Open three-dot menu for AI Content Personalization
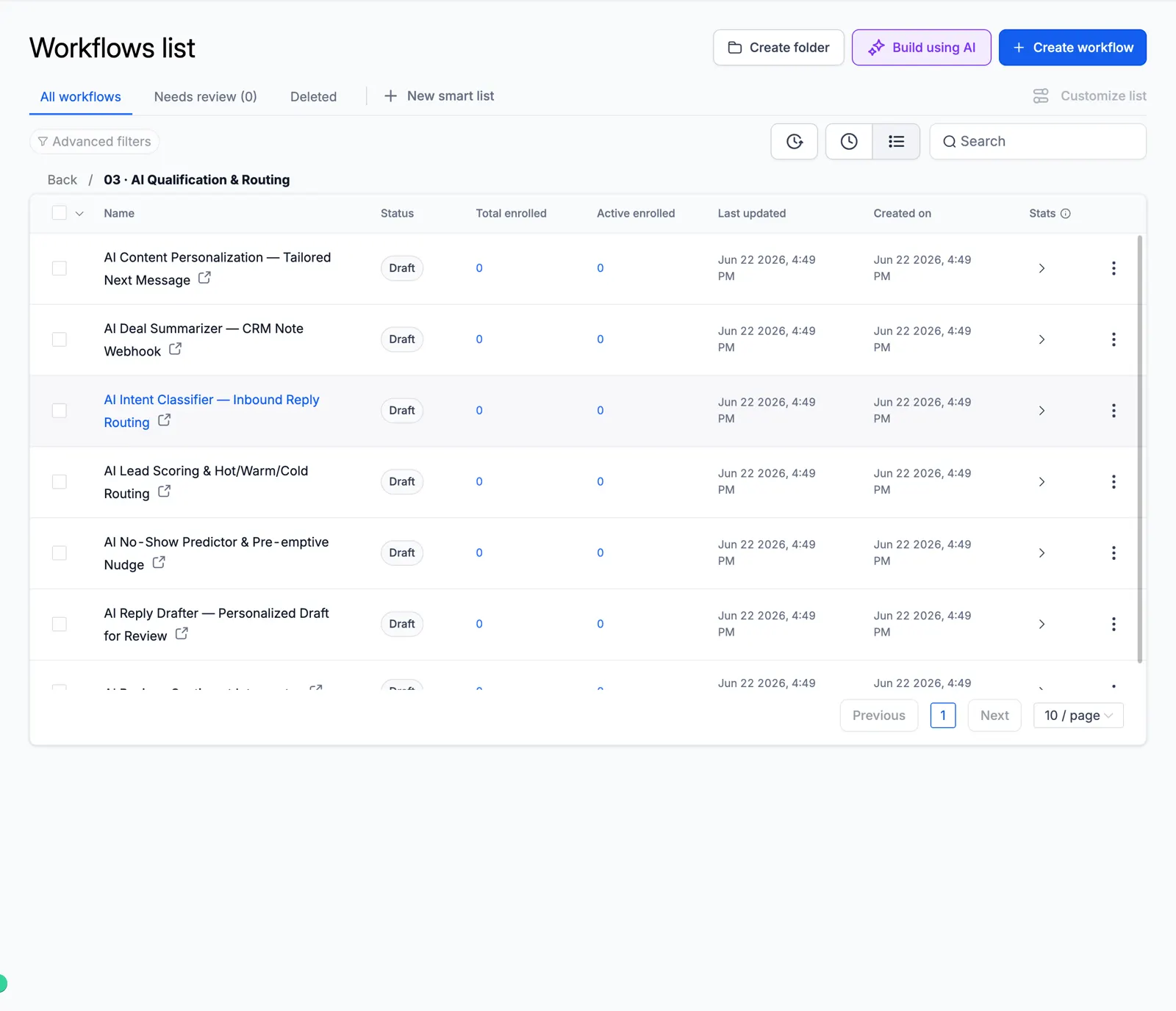 [x=1114, y=268]
